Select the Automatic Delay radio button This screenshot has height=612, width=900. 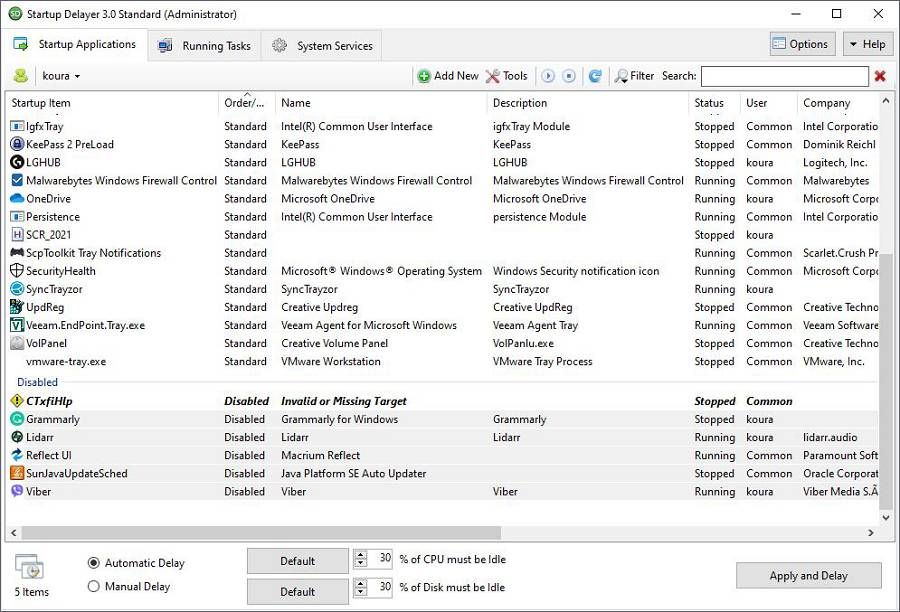pos(95,562)
